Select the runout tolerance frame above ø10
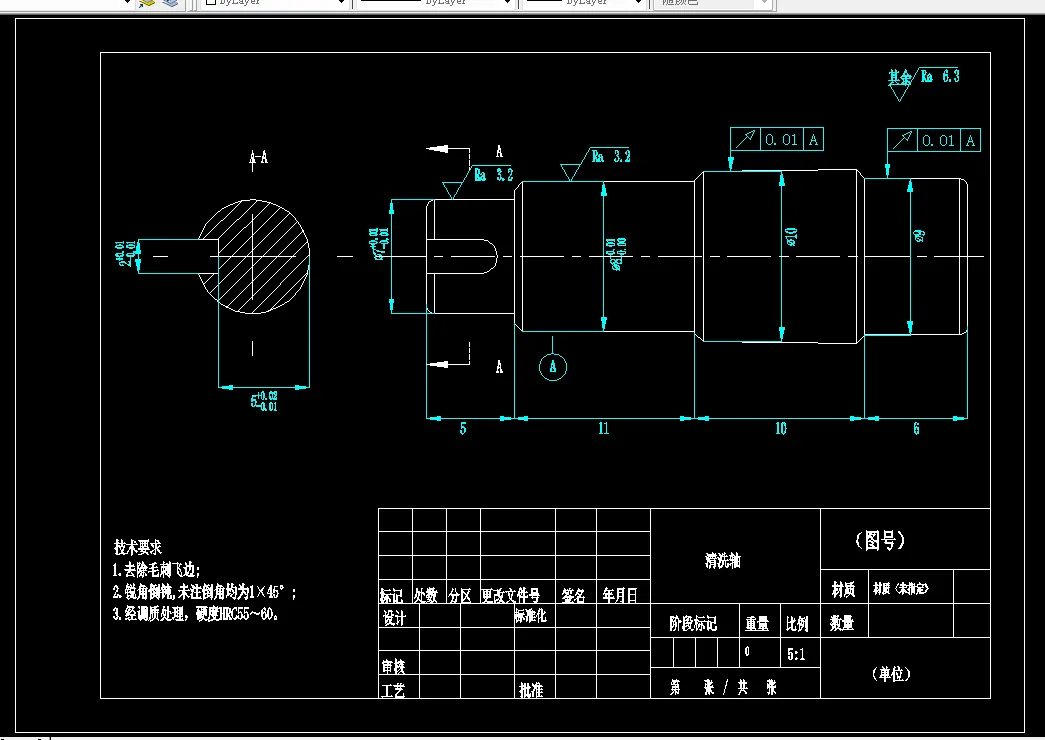 [x=776, y=139]
